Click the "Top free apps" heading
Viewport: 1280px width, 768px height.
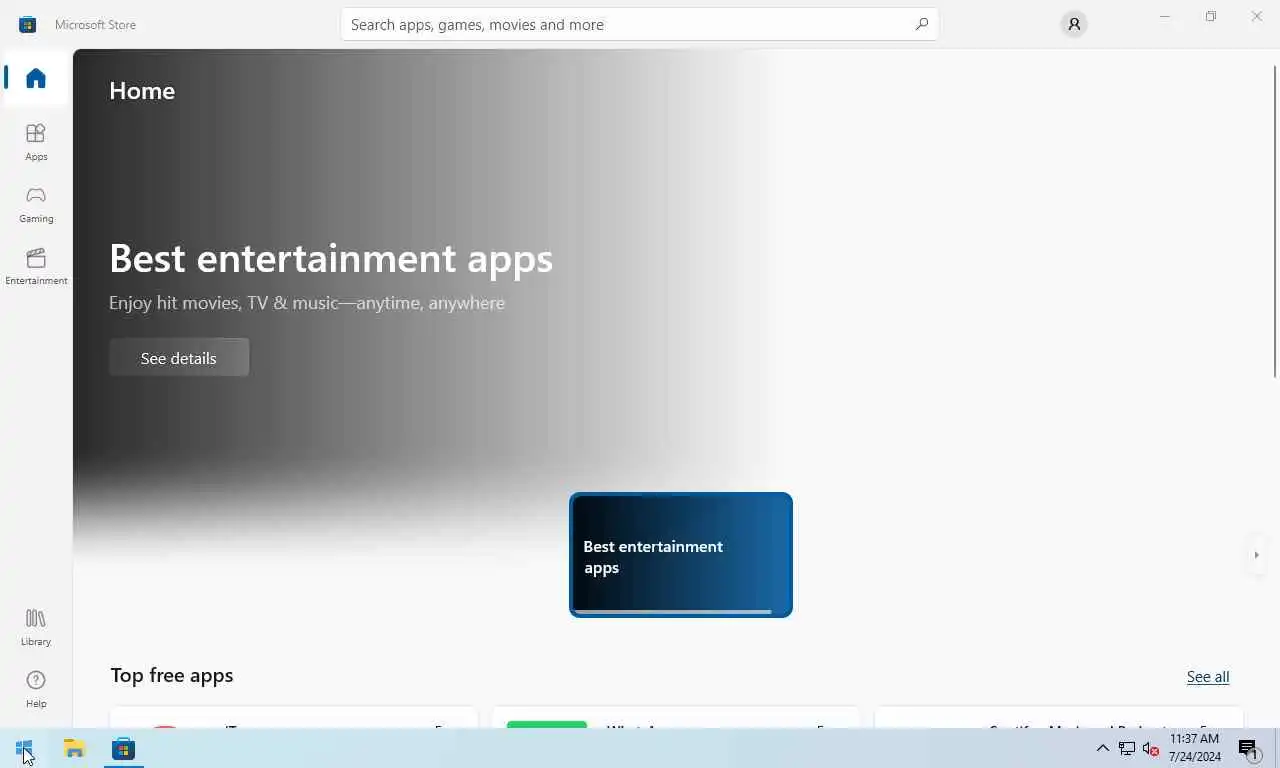point(172,675)
